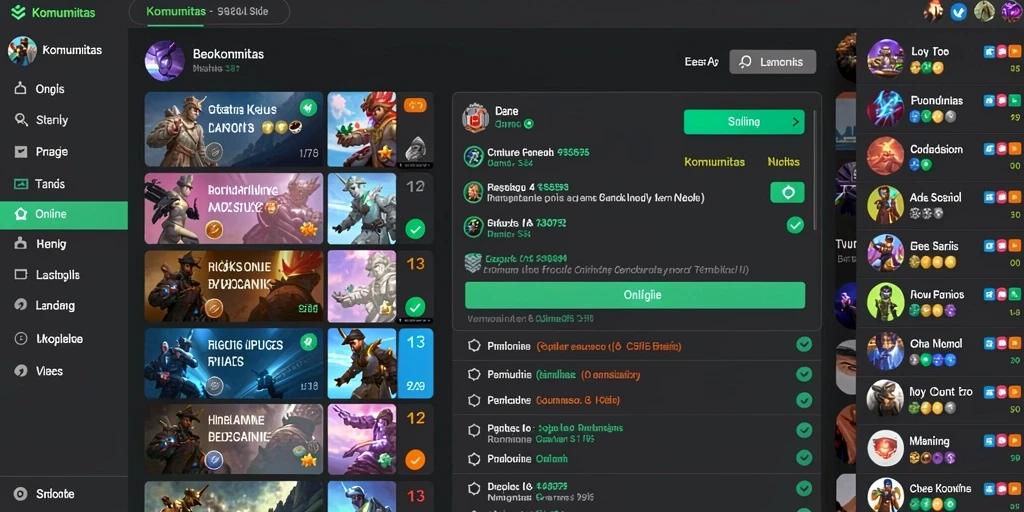Screen dimensions: 1024x512
Task: Select the Online item in the sidebar
Action: pyautogui.click(x=64, y=215)
